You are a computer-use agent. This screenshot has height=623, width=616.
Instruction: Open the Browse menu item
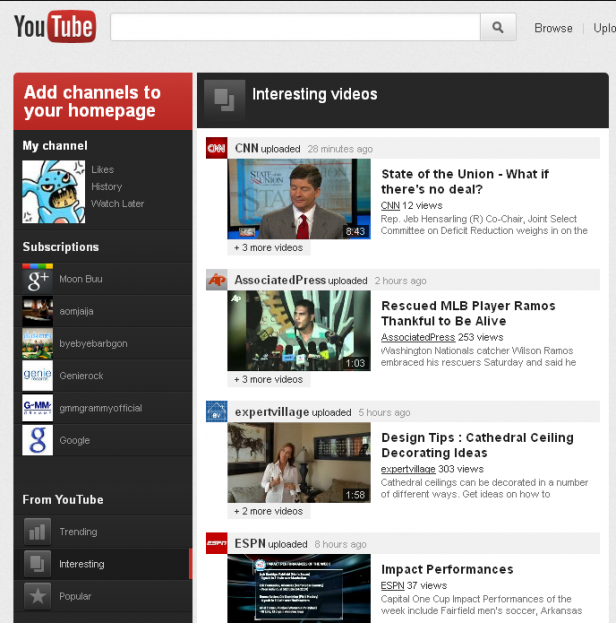click(553, 28)
